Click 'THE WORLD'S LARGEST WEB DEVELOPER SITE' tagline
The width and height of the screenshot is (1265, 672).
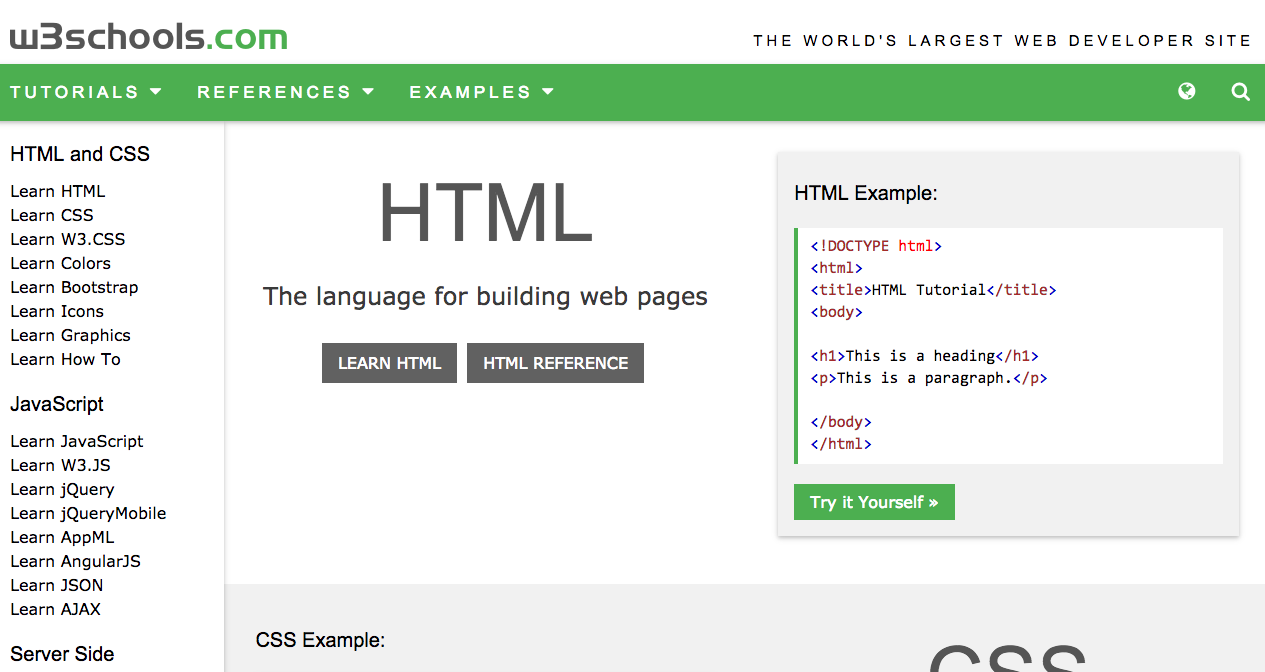coord(1002,41)
